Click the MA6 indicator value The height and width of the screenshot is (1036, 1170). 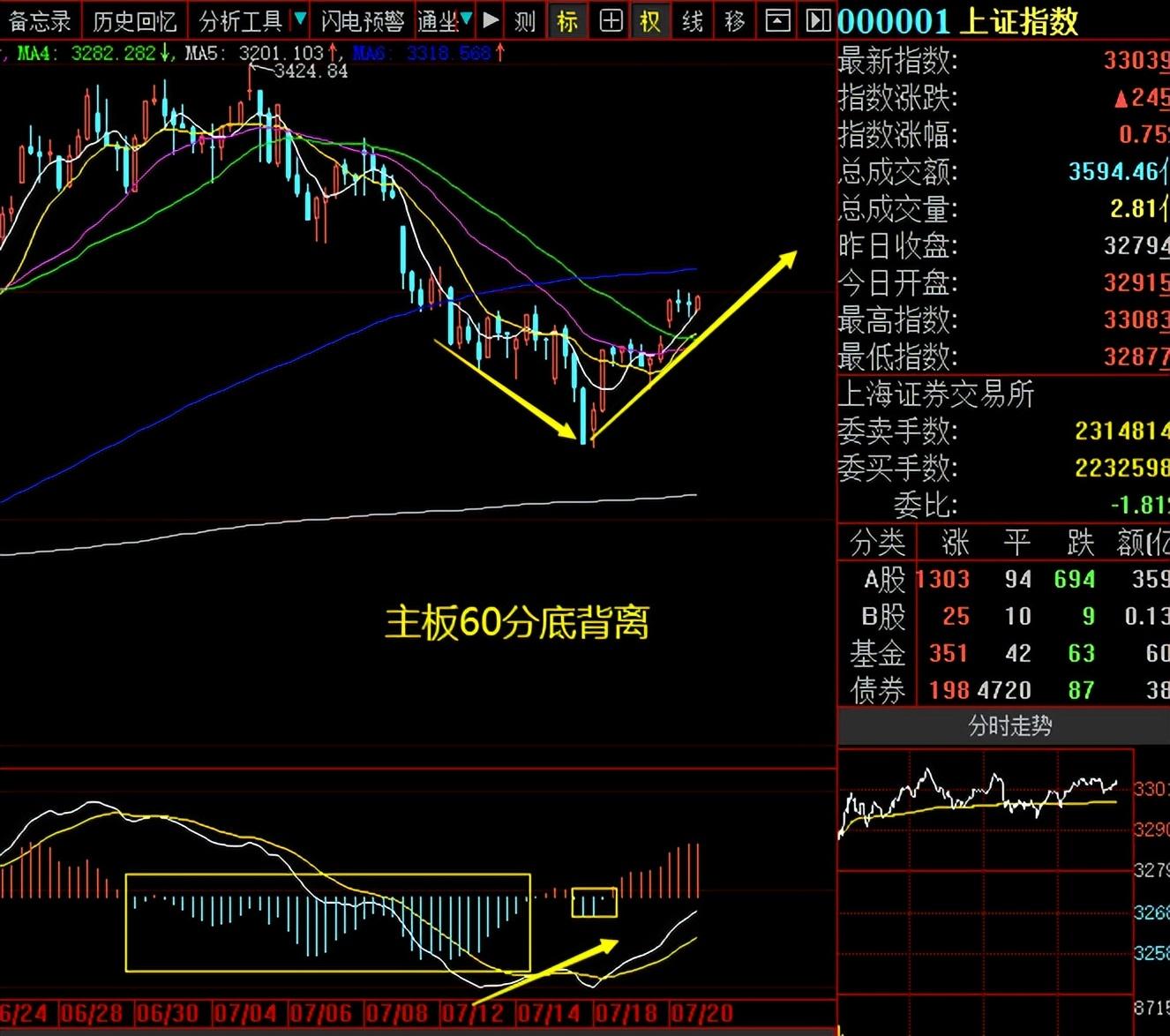(x=430, y=54)
